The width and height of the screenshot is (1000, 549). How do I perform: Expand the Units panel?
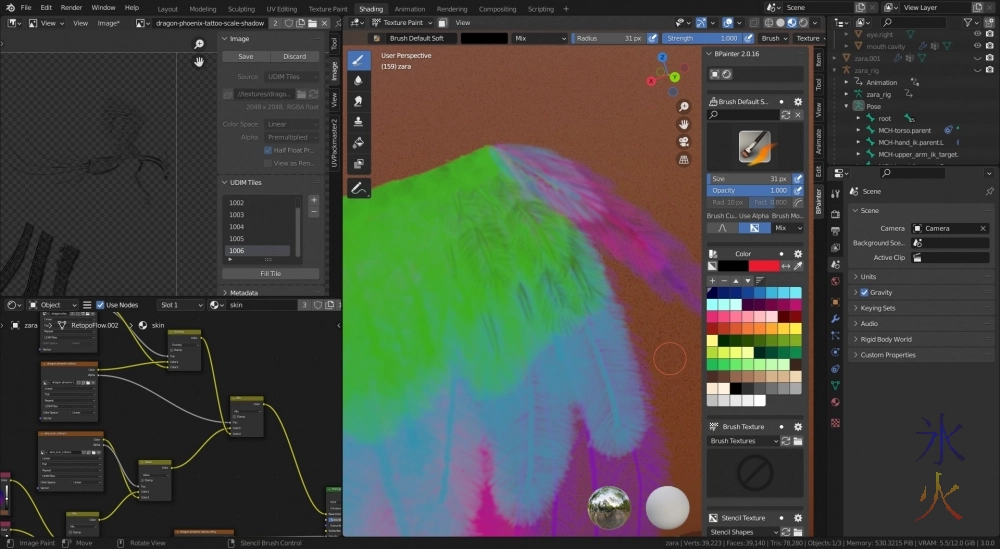pyautogui.click(x=868, y=277)
